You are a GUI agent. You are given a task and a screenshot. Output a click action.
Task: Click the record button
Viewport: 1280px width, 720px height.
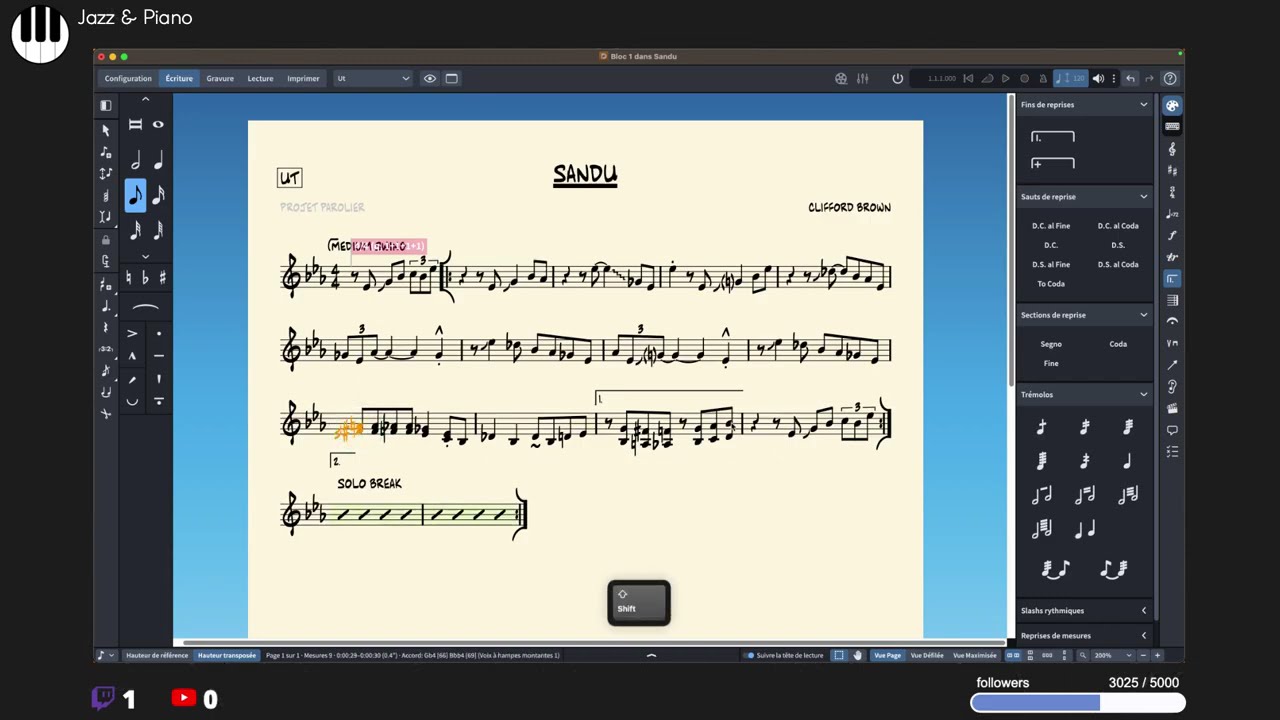(1024, 78)
